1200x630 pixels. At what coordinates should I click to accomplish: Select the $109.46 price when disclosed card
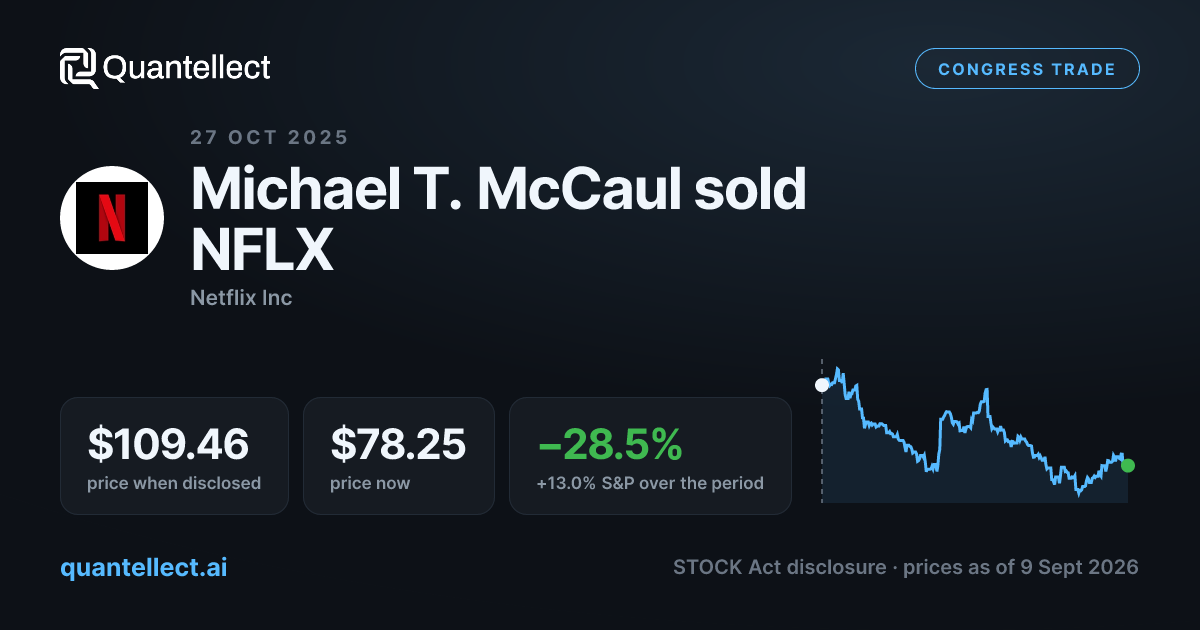(x=174, y=456)
